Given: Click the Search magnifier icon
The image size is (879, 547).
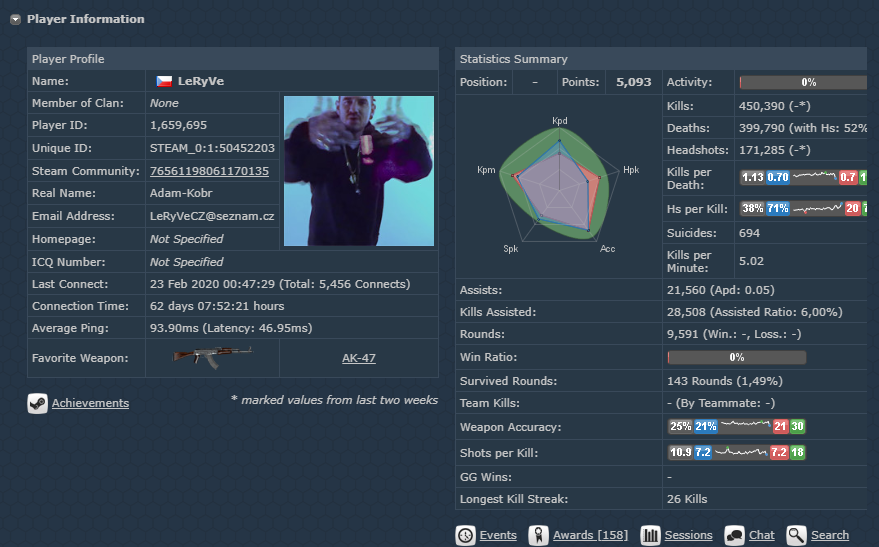Looking at the screenshot, I should coord(796,535).
